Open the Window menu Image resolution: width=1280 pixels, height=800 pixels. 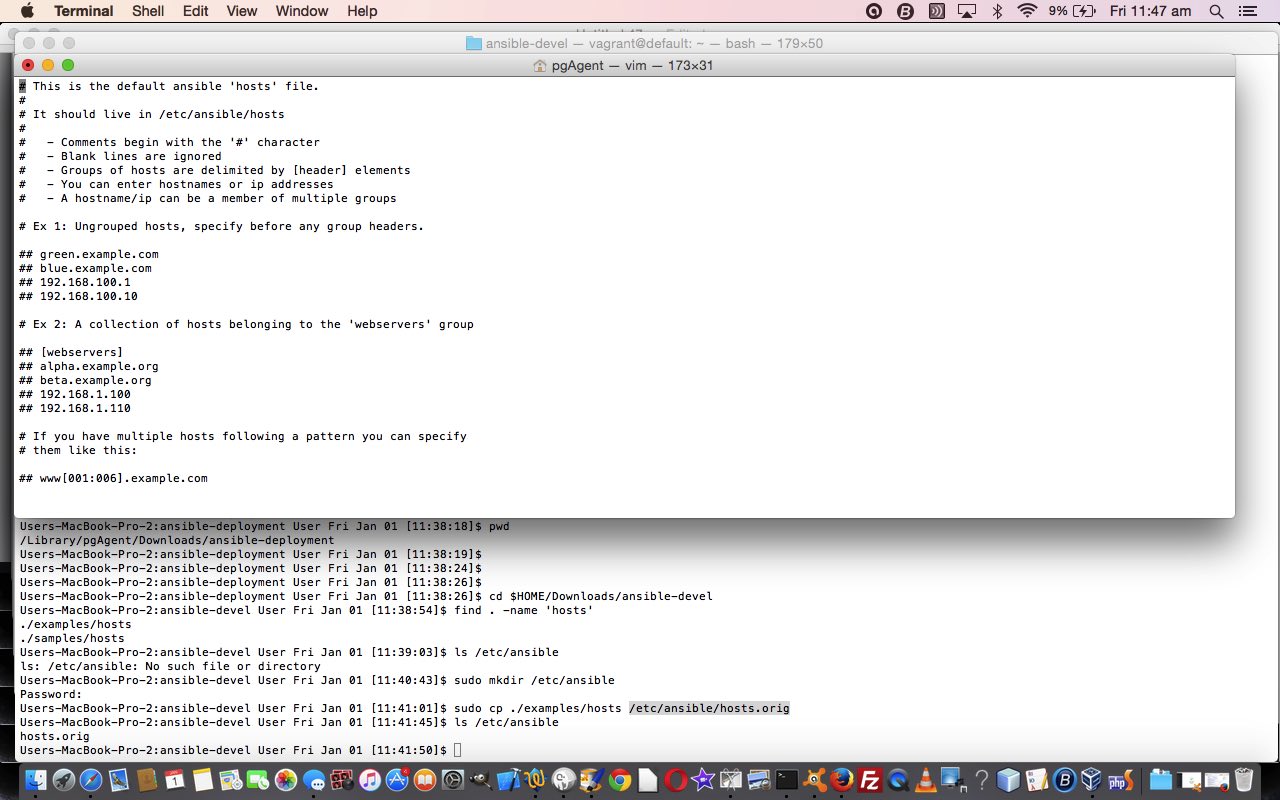click(x=301, y=11)
